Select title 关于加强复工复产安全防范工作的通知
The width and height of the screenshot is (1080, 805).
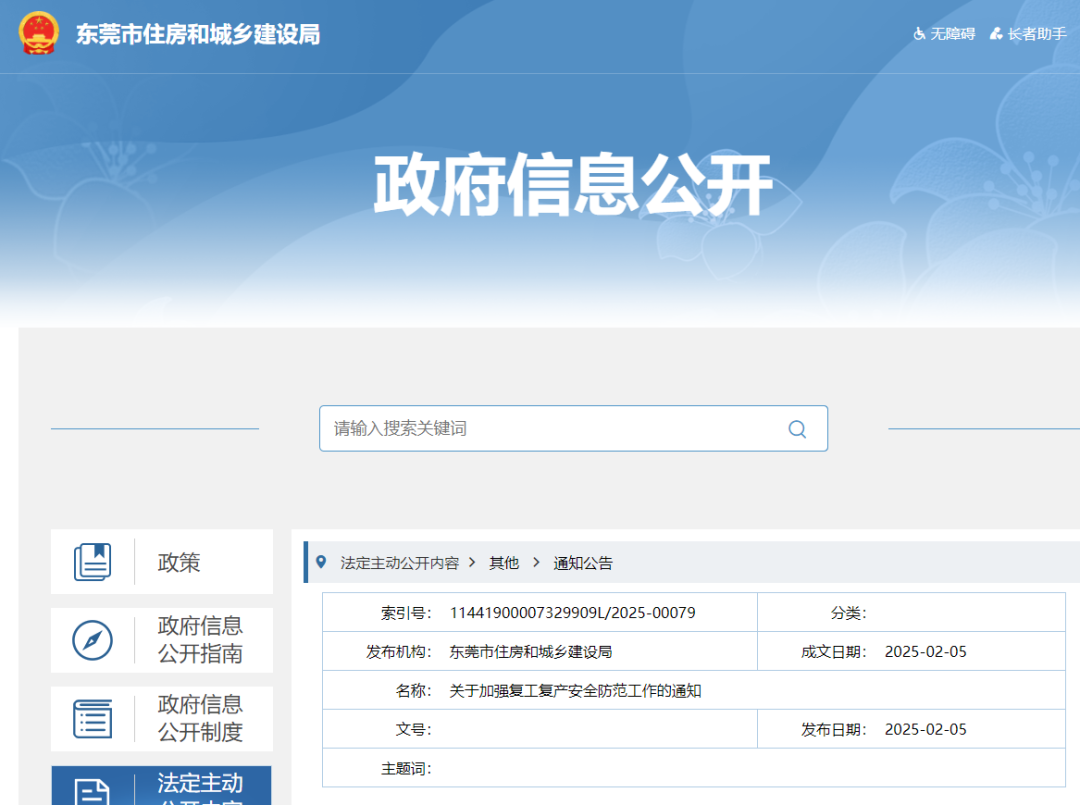click(575, 691)
